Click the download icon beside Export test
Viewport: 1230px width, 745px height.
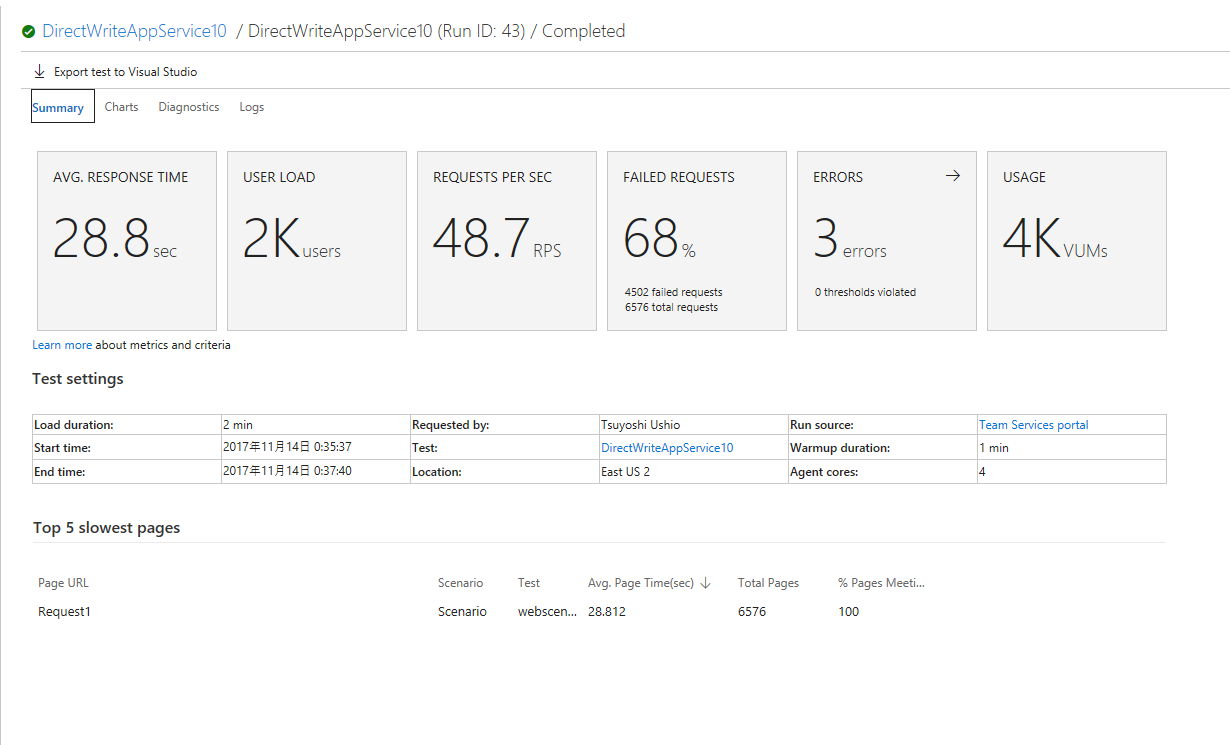39,71
